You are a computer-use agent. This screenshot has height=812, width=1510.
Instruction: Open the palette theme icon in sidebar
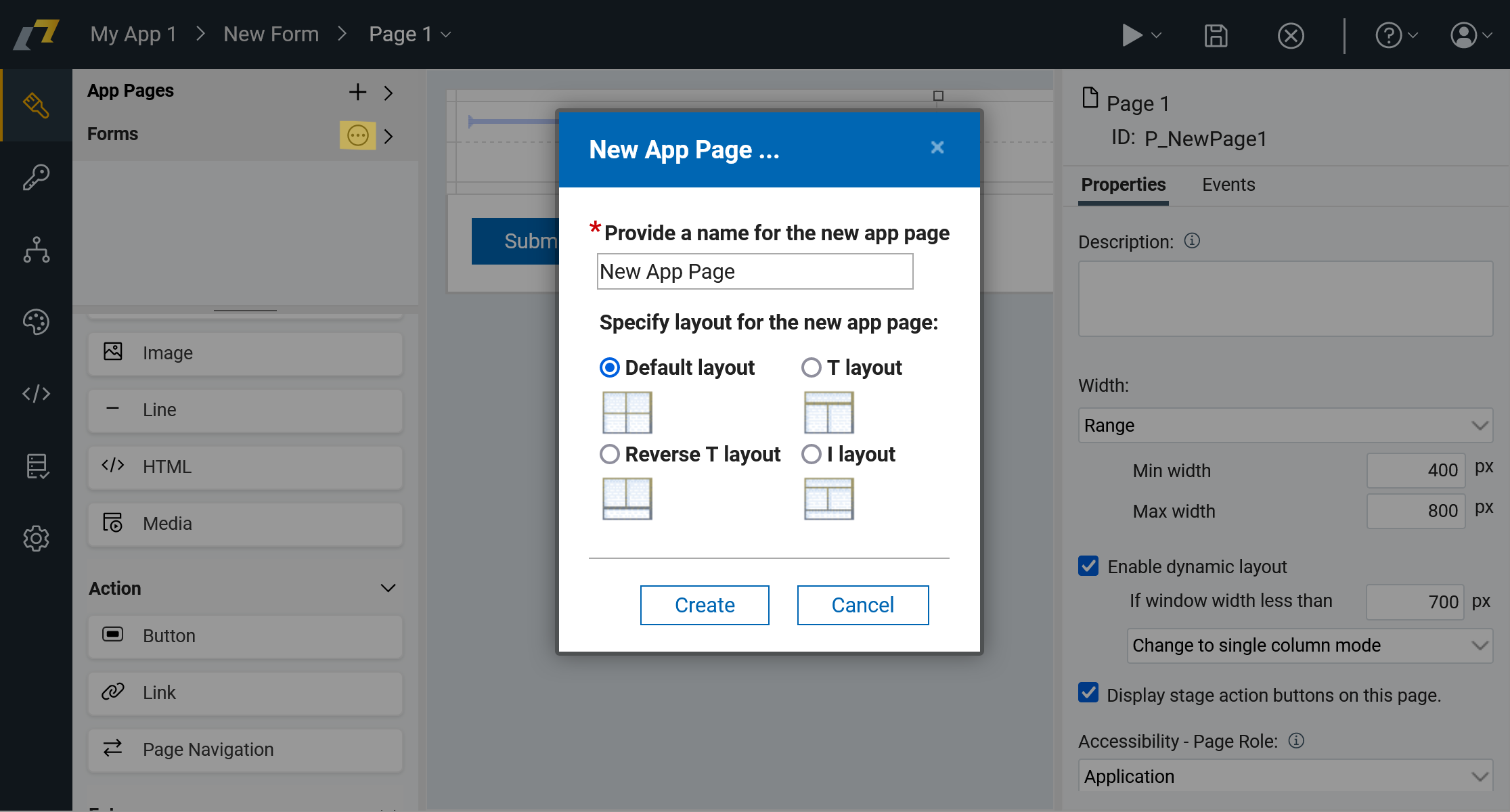coord(36,321)
